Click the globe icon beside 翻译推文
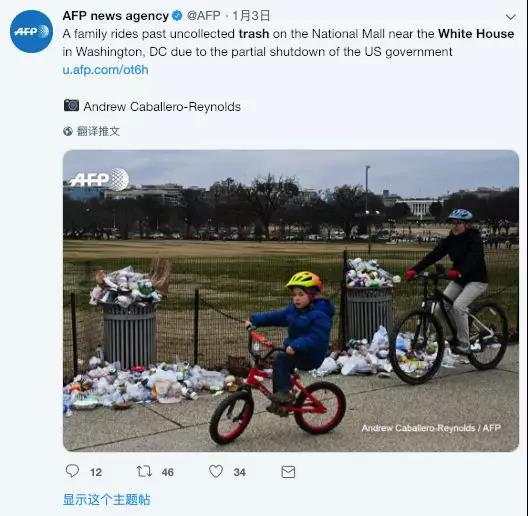The height and width of the screenshot is (516, 528). click(68, 131)
